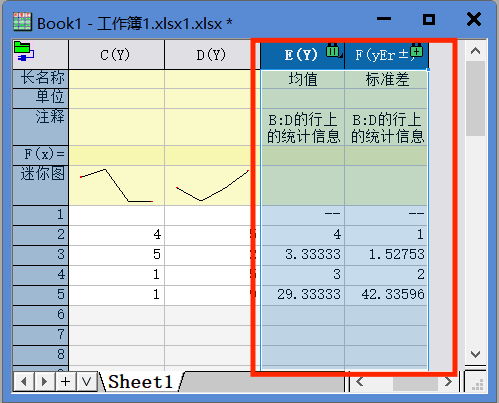Viewport: 499px width, 403px height.
Task: Click the E column F(x)= formula cell
Action: pos(303,155)
